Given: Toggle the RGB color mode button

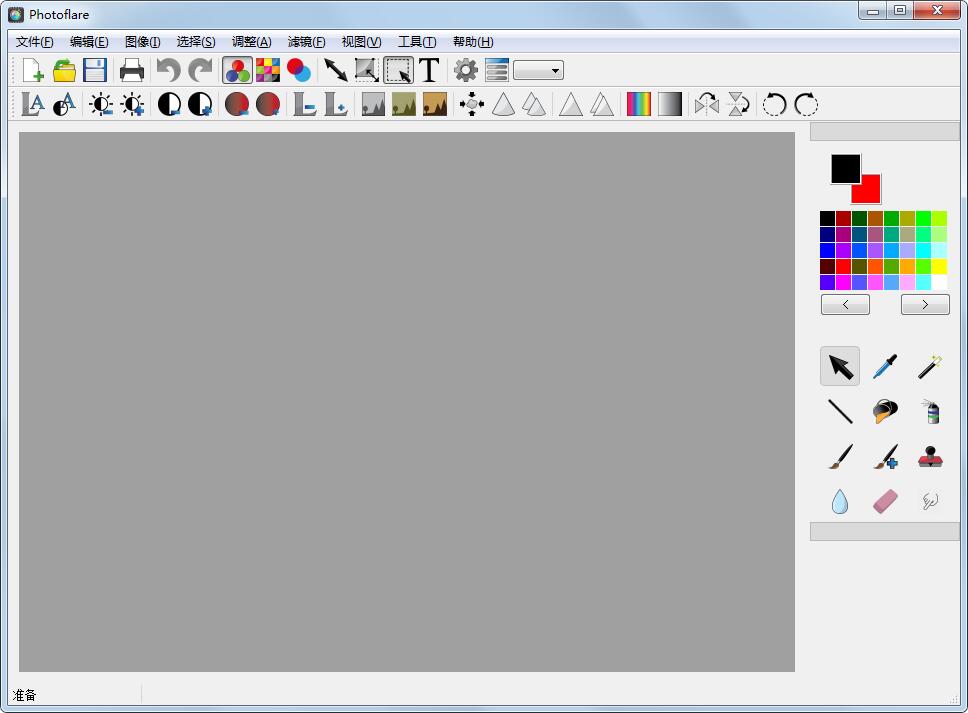Looking at the screenshot, I should (x=237, y=70).
